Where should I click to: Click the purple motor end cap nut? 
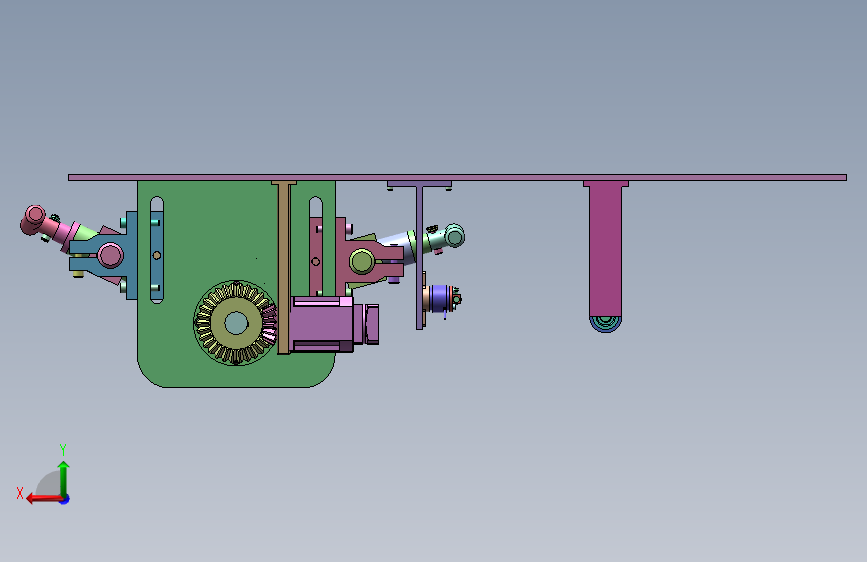click(371, 324)
